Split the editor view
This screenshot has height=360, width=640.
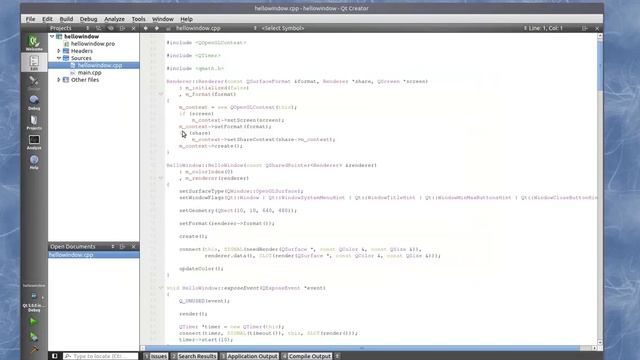pos(584,28)
